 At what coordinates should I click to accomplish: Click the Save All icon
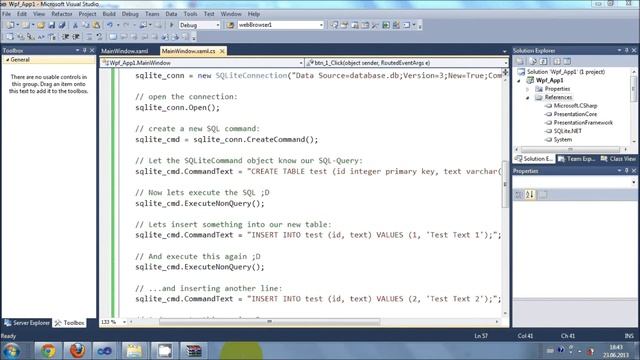[62, 25]
